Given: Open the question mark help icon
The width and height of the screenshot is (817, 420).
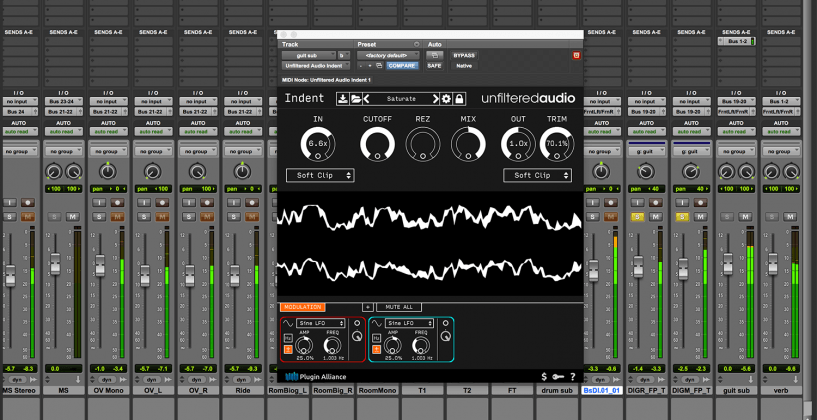Looking at the screenshot, I should (572, 376).
